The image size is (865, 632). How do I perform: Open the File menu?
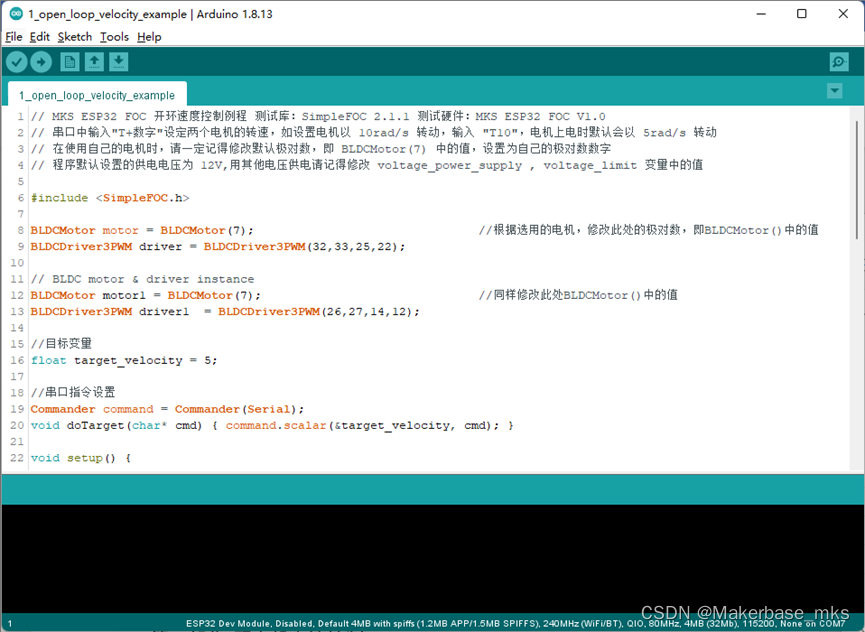(14, 37)
